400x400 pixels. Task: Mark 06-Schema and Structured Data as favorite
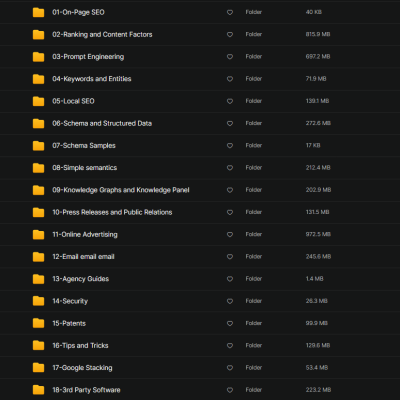(230, 123)
